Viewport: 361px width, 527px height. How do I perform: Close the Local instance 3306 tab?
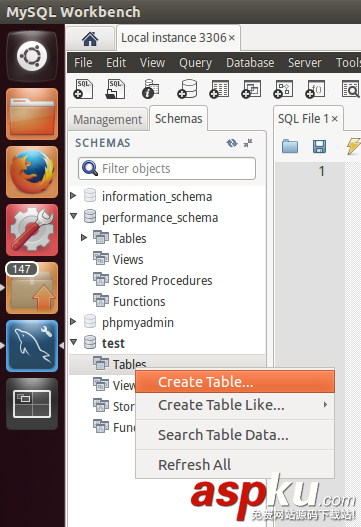point(232,38)
